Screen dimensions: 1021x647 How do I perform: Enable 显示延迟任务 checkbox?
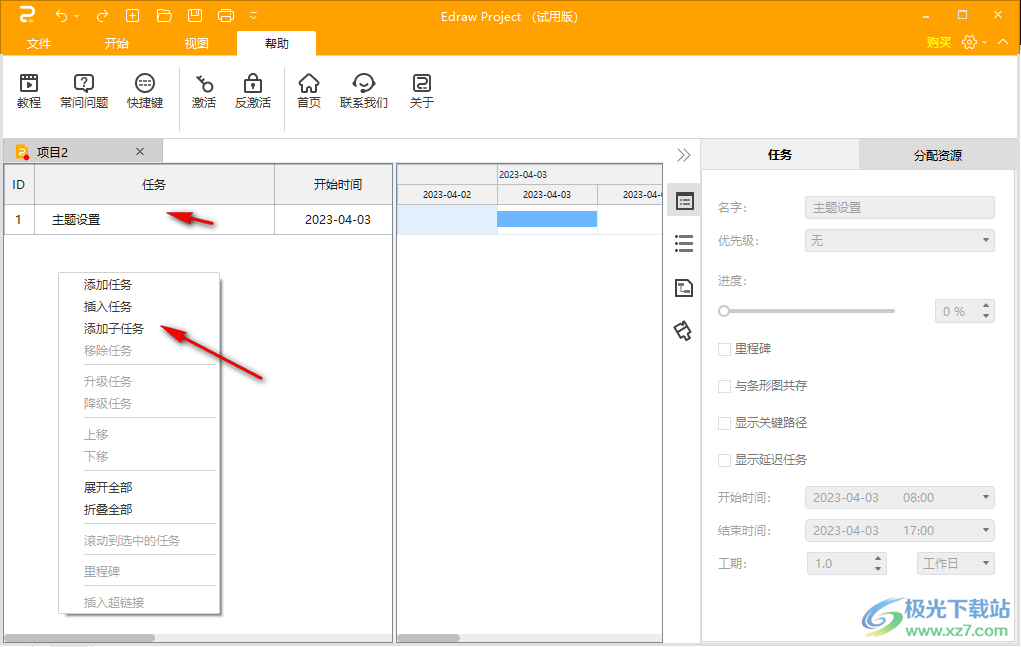[x=724, y=461]
